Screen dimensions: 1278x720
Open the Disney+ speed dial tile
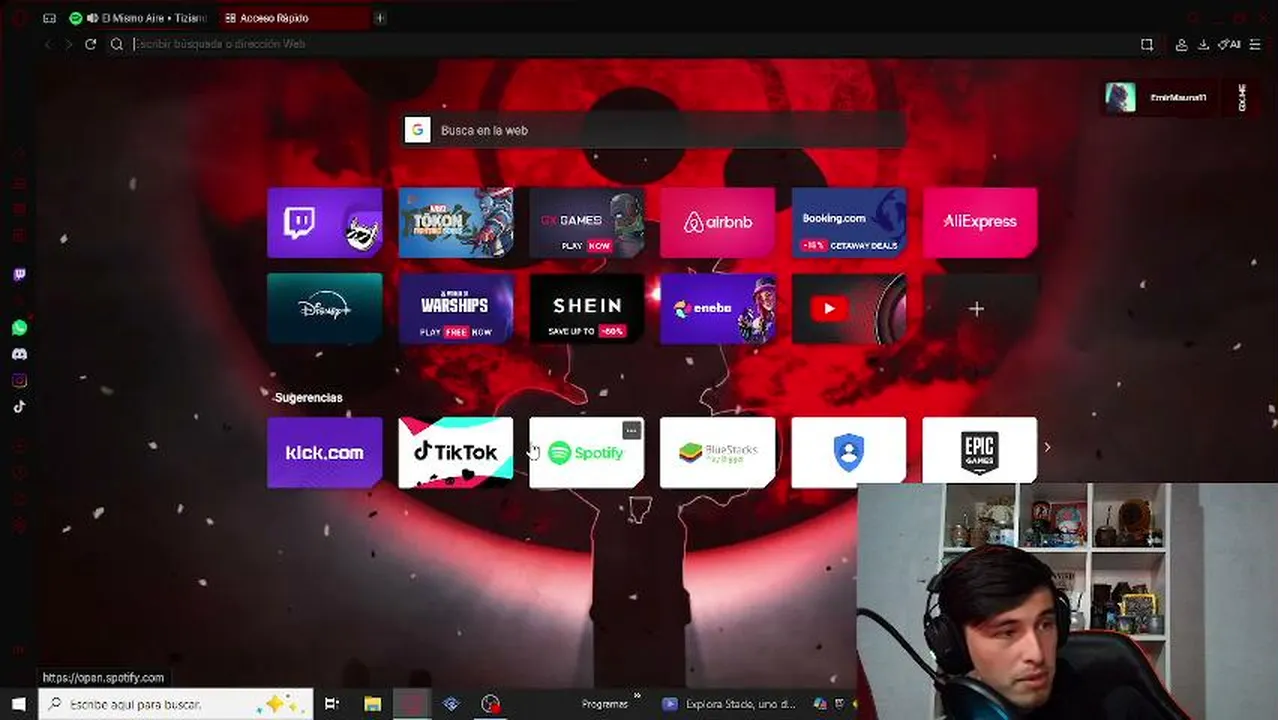click(325, 309)
